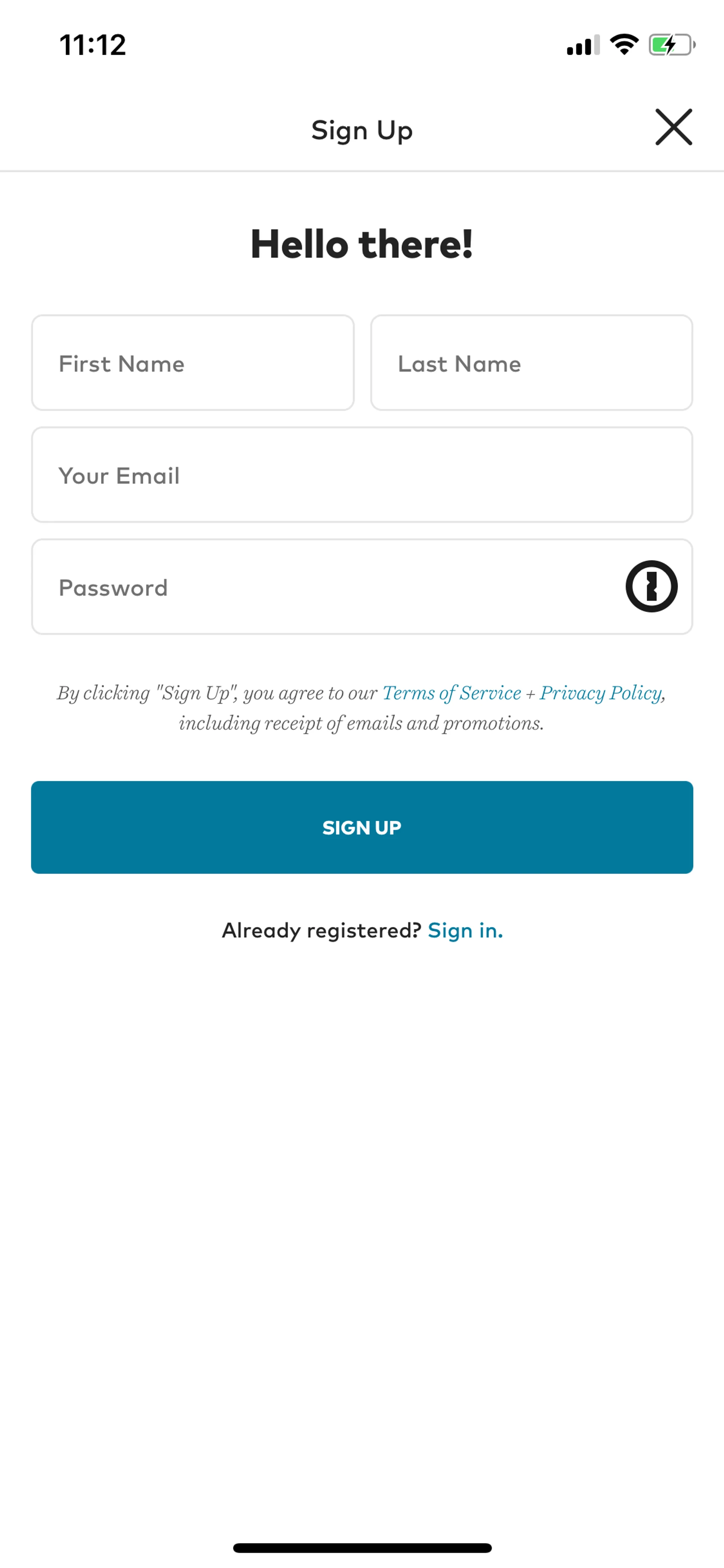
Task: Focus the First Name field
Action: (192, 363)
